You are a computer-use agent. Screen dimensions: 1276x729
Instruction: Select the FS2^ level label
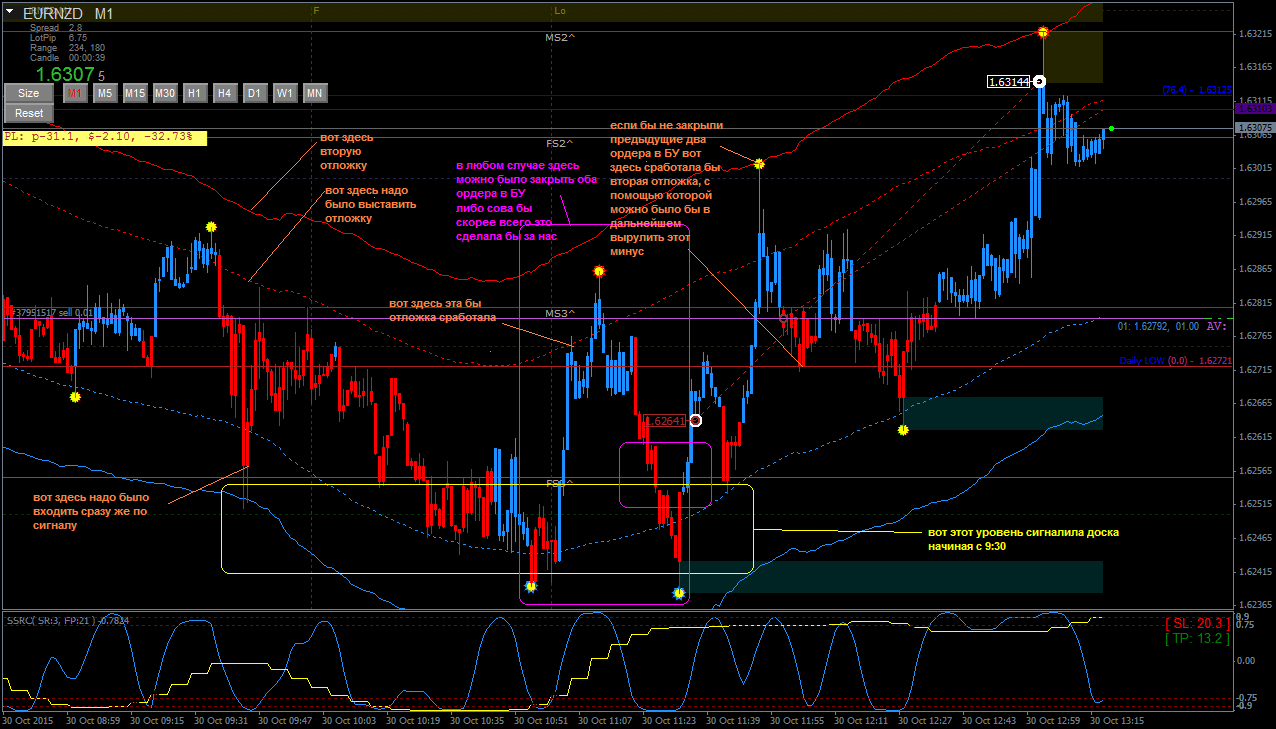(x=561, y=144)
